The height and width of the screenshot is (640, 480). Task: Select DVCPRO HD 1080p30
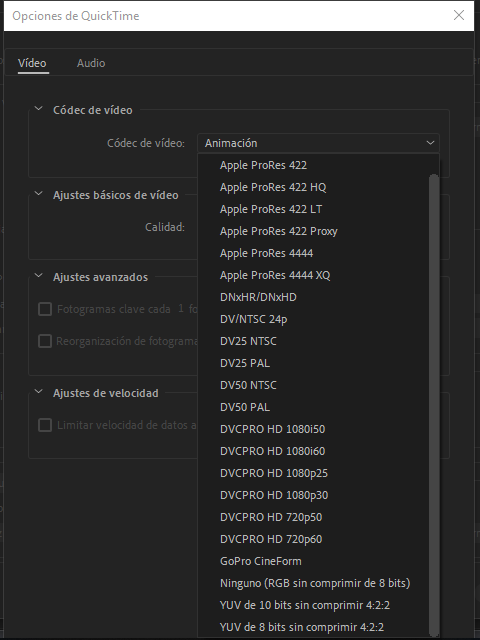313,496
